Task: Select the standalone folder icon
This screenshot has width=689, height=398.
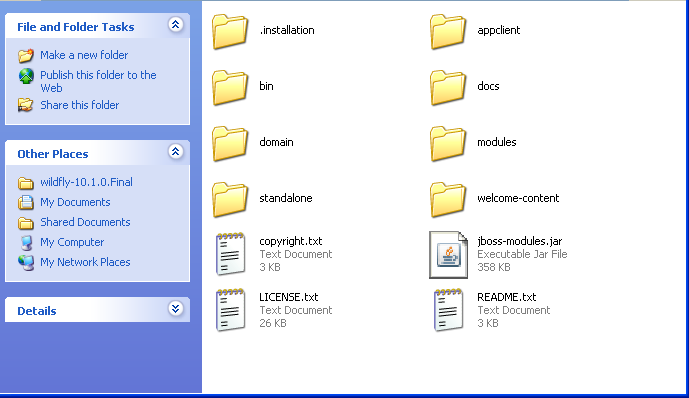Action: click(230, 199)
